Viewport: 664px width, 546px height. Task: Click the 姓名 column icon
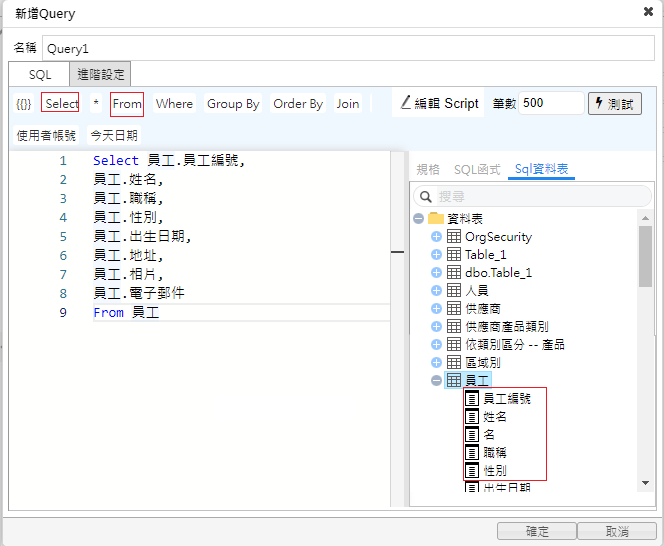[472, 417]
